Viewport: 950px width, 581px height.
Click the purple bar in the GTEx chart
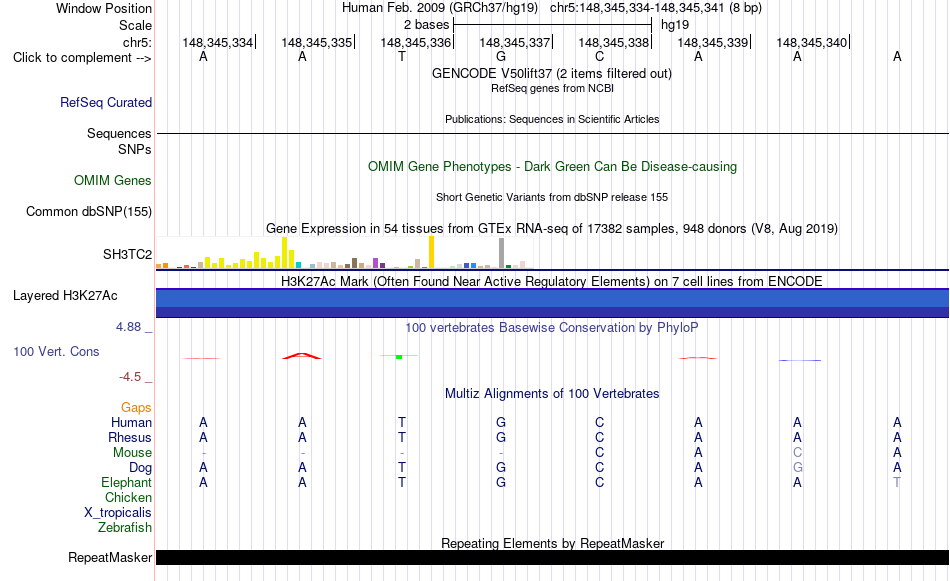tap(376, 263)
